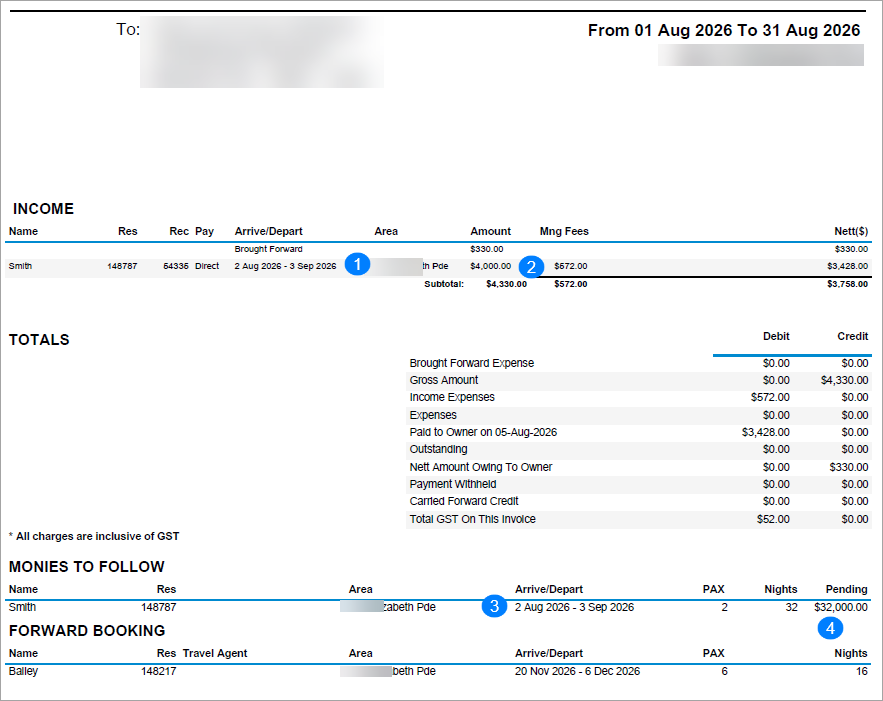Click the 'Gross Amount' row label

click(x=444, y=380)
